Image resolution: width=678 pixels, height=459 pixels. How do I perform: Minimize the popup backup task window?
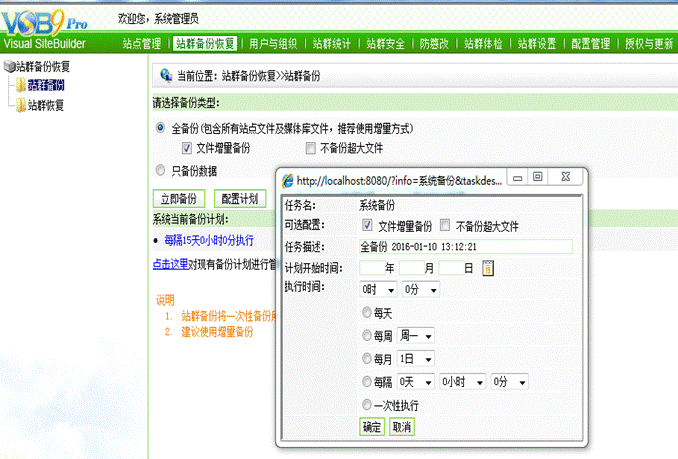point(518,178)
